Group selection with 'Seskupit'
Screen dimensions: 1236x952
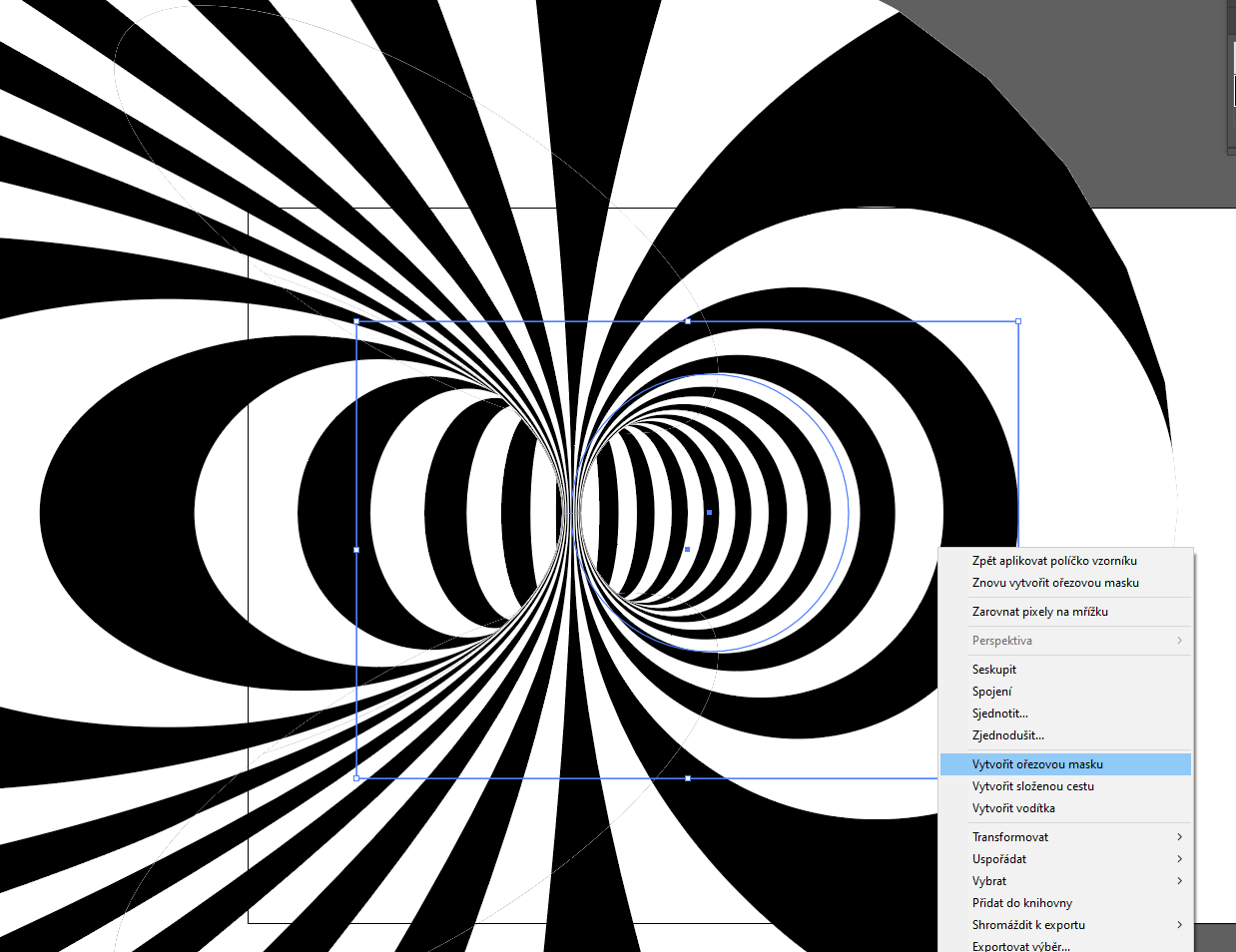click(994, 670)
